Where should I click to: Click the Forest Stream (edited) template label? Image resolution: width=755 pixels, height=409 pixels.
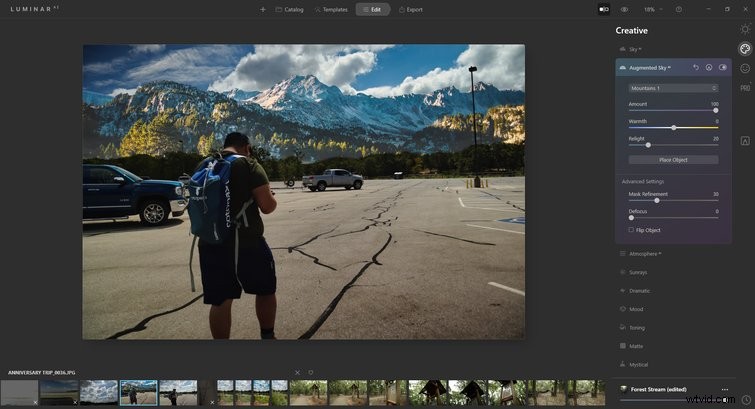click(659, 390)
